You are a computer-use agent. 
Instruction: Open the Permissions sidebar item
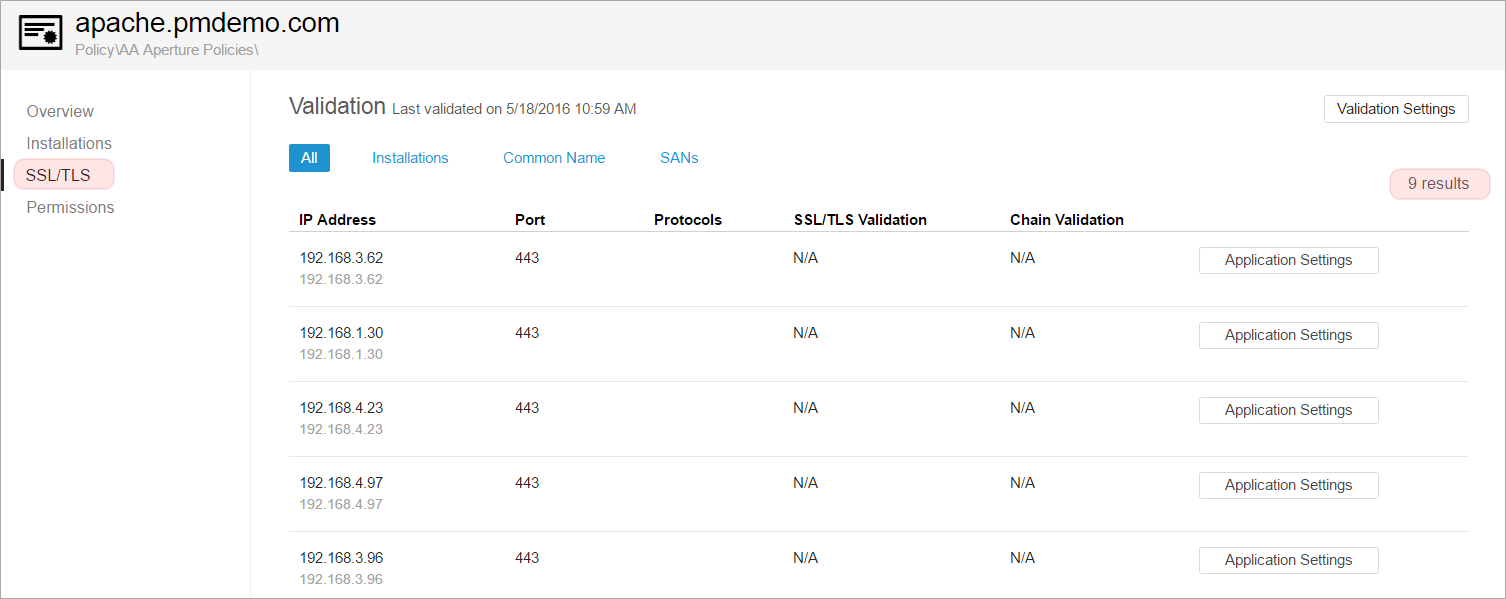click(x=70, y=207)
